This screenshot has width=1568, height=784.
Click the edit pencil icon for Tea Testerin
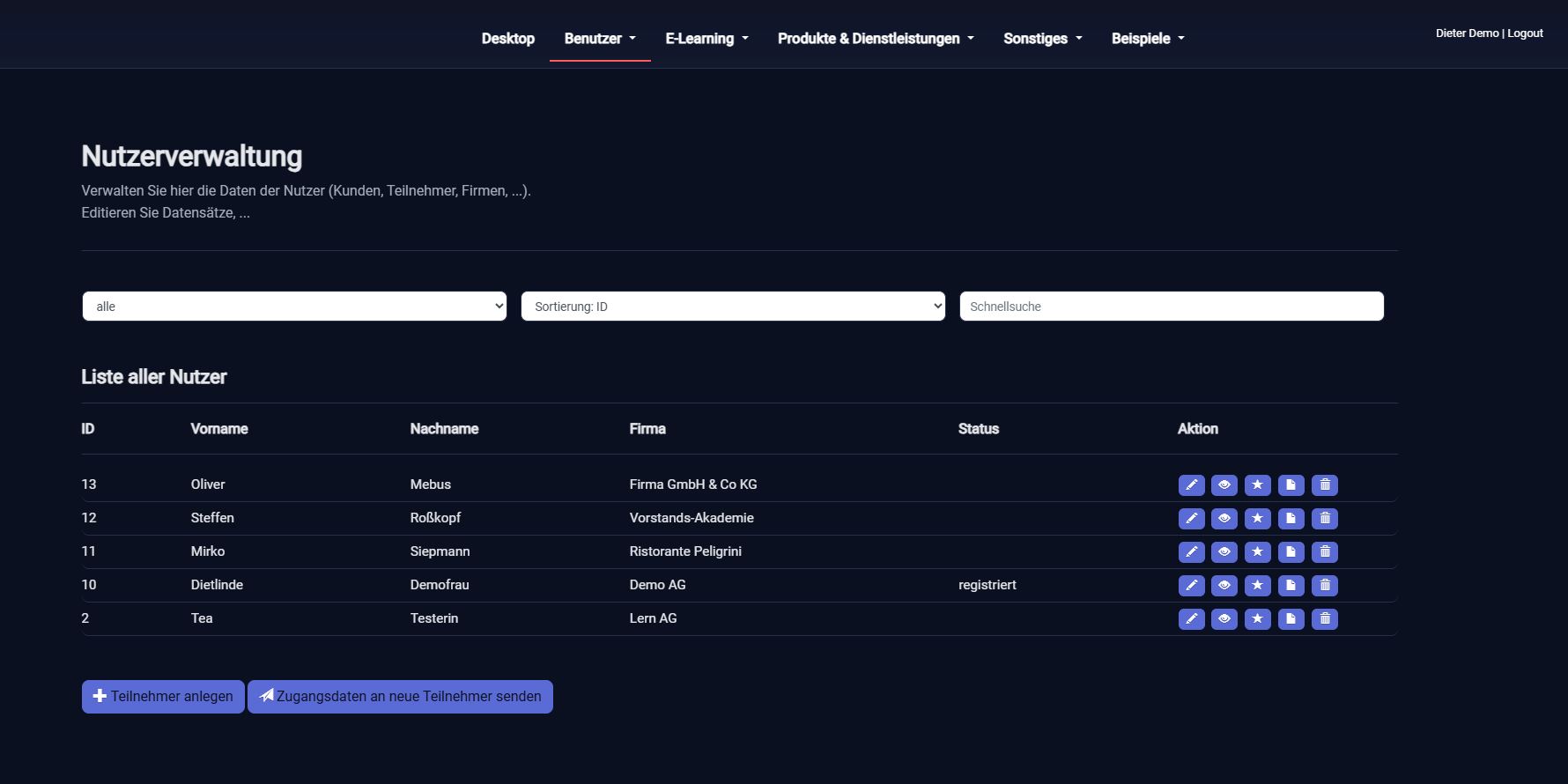point(1191,619)
